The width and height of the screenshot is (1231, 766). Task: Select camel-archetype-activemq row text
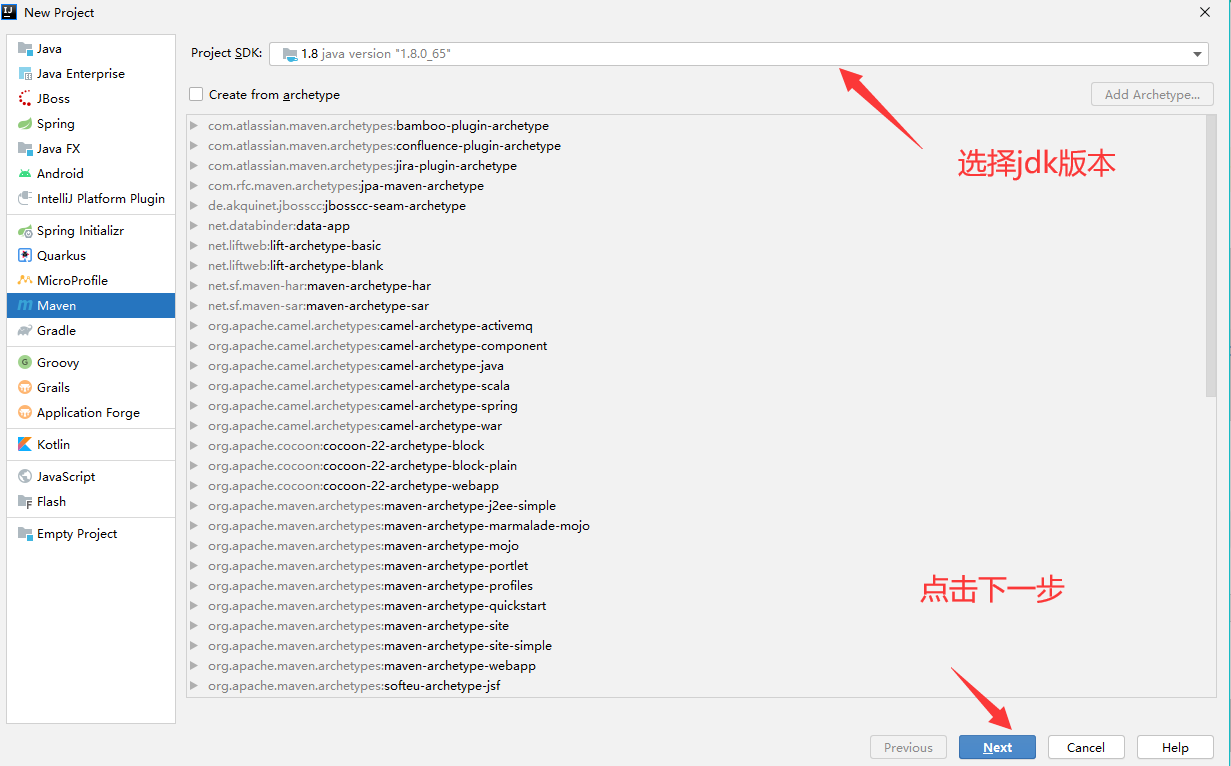click(370, 326)
